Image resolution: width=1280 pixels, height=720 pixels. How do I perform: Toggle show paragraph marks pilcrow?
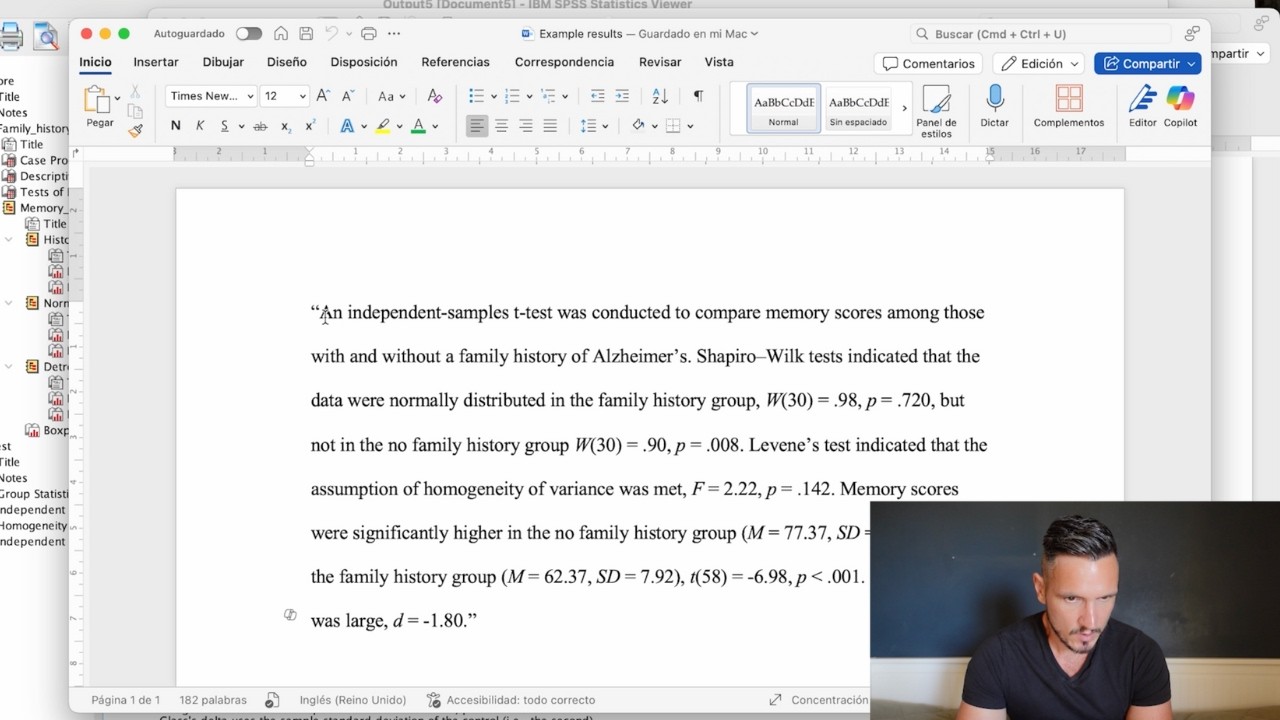coord(698,96)
